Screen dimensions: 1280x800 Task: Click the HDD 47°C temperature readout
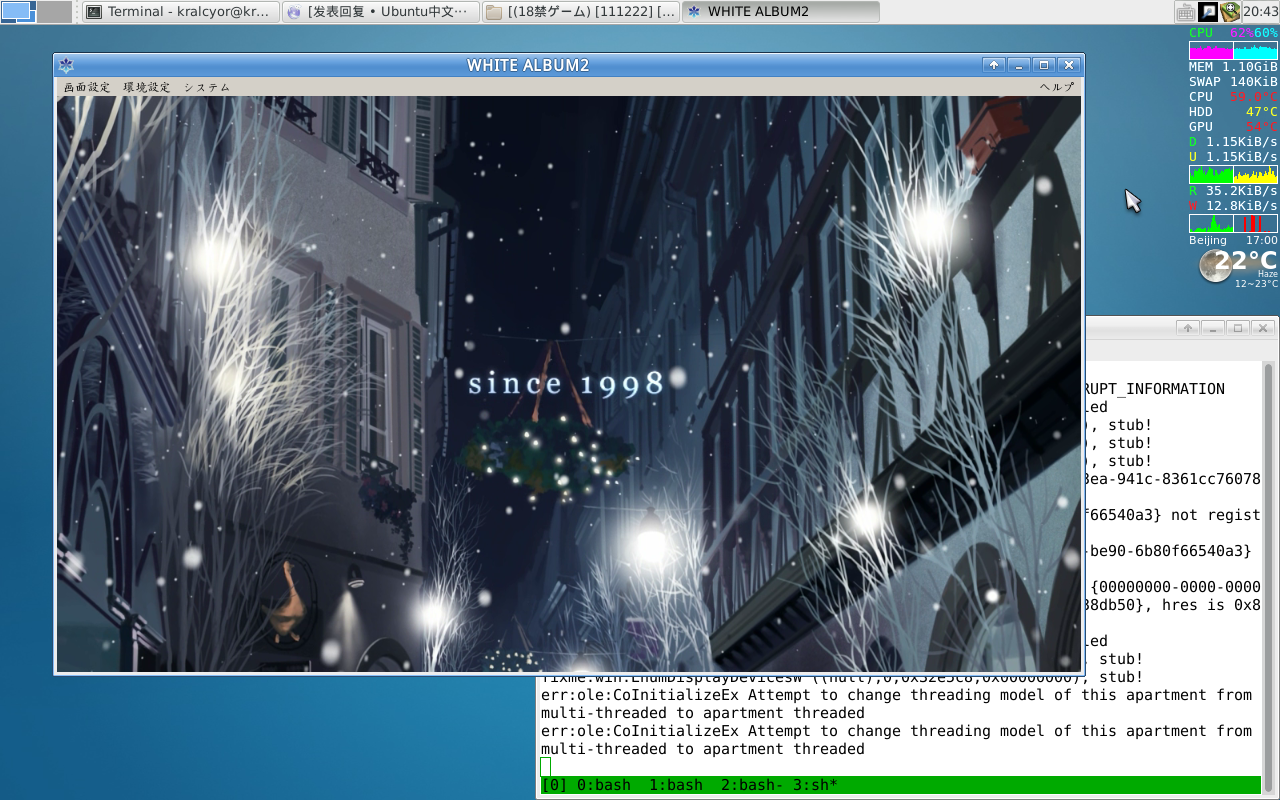tap(1233, 112)
